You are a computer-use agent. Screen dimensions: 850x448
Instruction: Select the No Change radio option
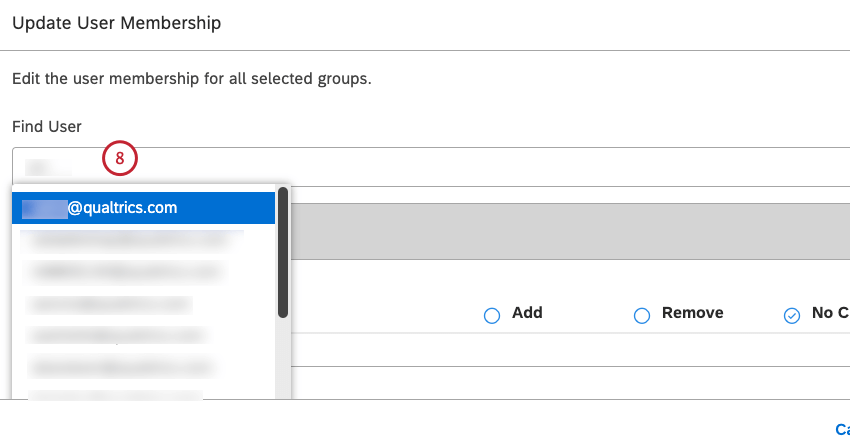point(792,315)
